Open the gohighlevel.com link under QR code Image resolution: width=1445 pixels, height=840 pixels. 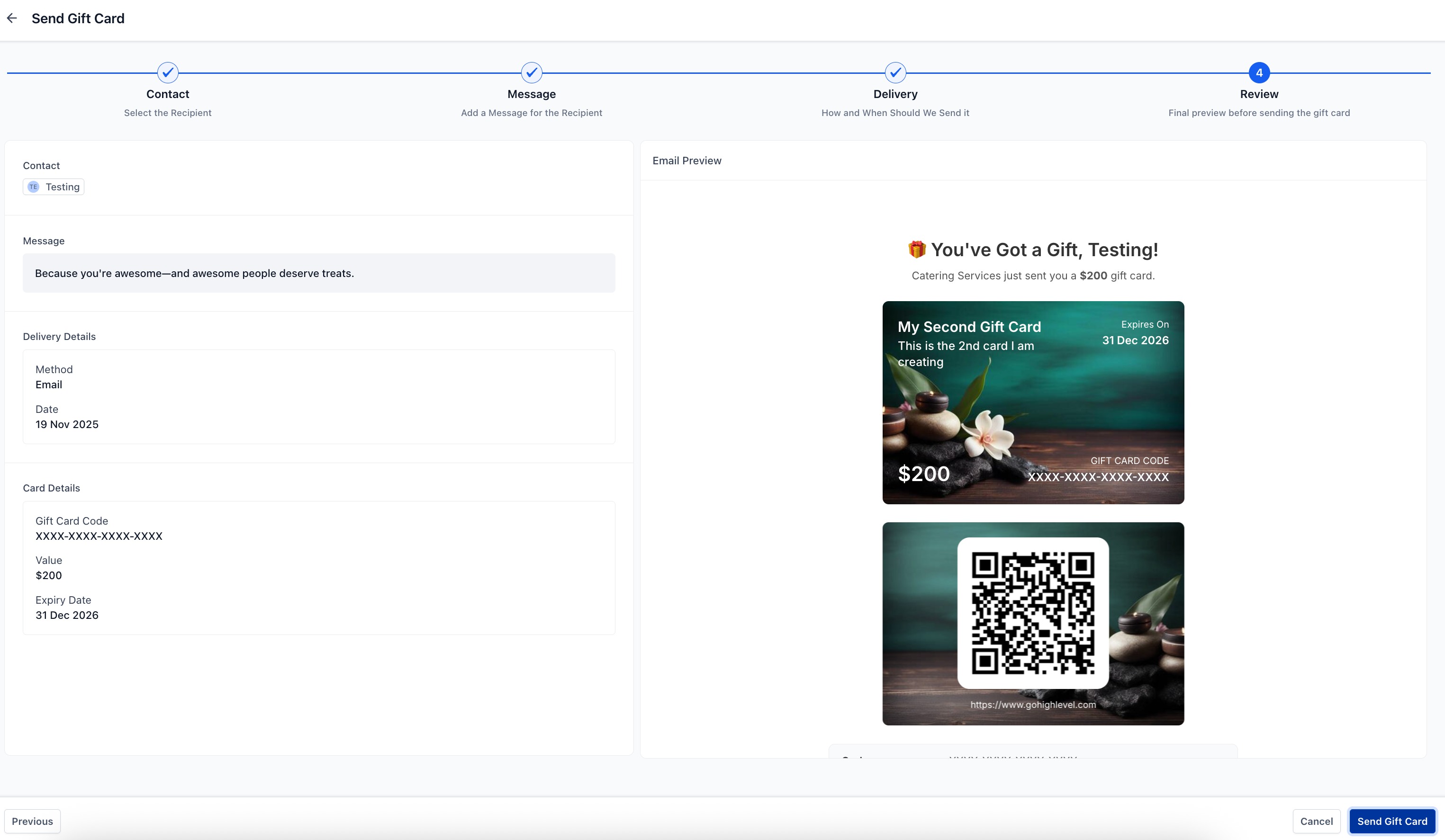(x=1033, y=705)
